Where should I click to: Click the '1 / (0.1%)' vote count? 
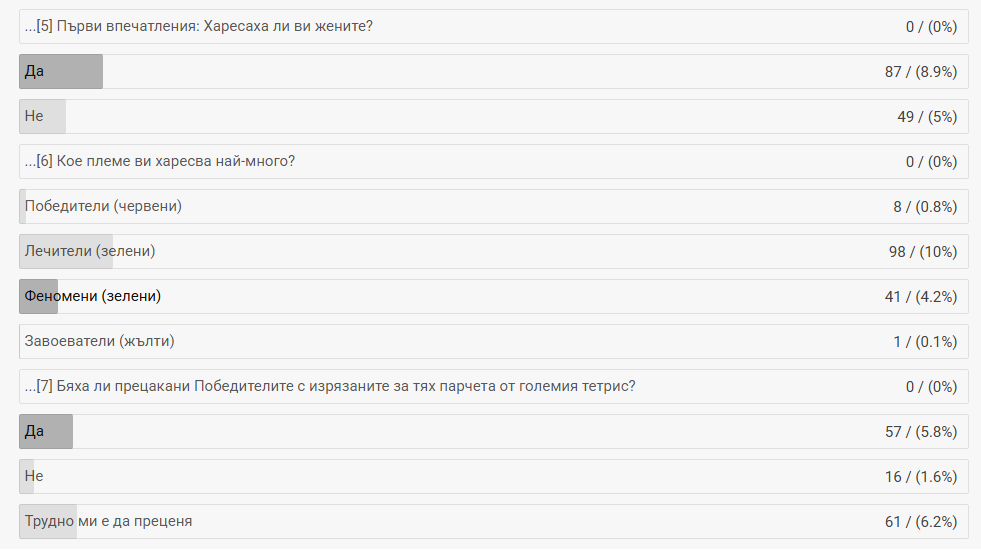(x=925, y=342)
